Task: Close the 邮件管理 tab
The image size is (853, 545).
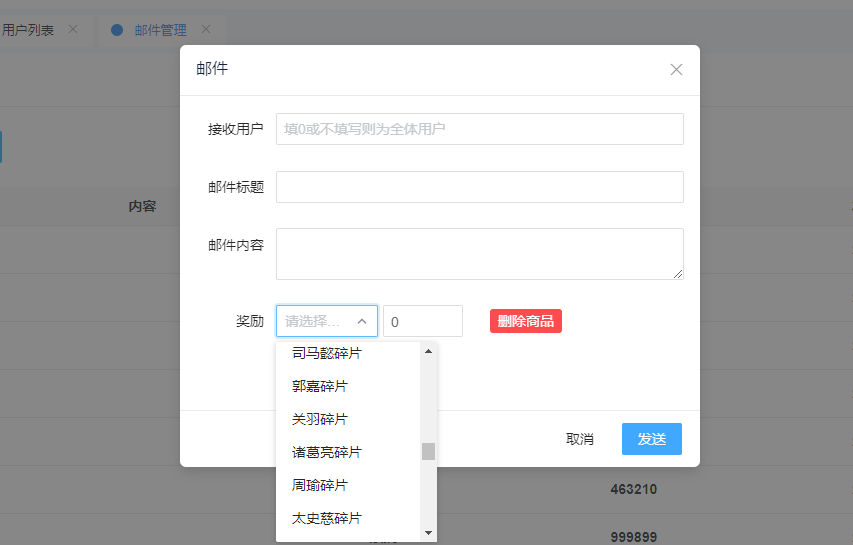Action: (206, 30)
